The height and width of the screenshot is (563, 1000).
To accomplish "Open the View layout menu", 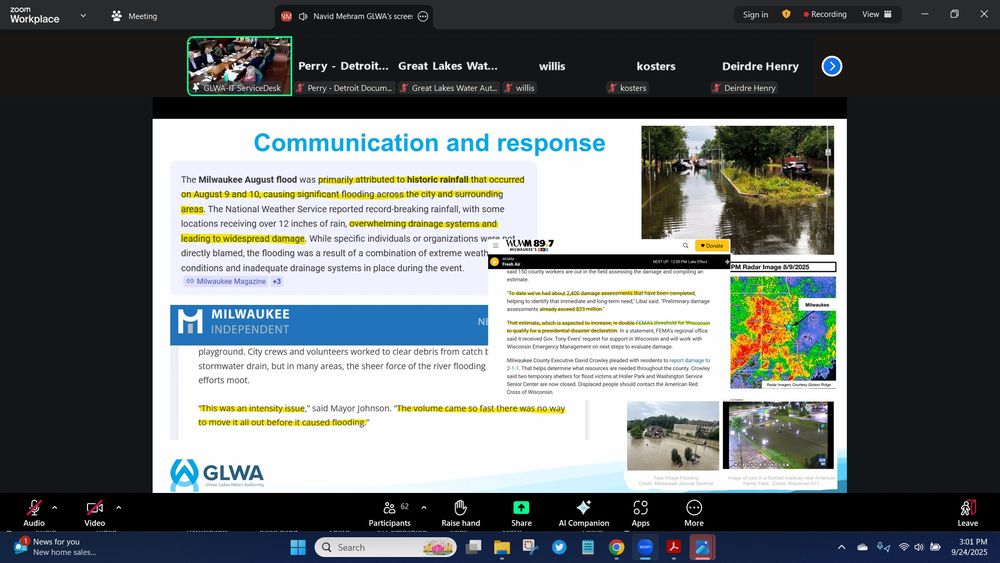I will coord(877,14).
